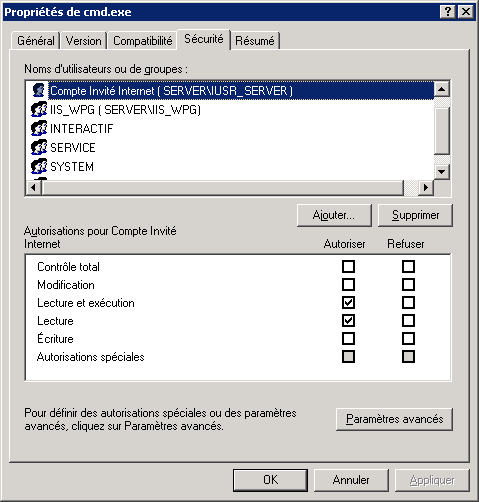Click the IIS_WPG group icon

[x=39, y=109]
